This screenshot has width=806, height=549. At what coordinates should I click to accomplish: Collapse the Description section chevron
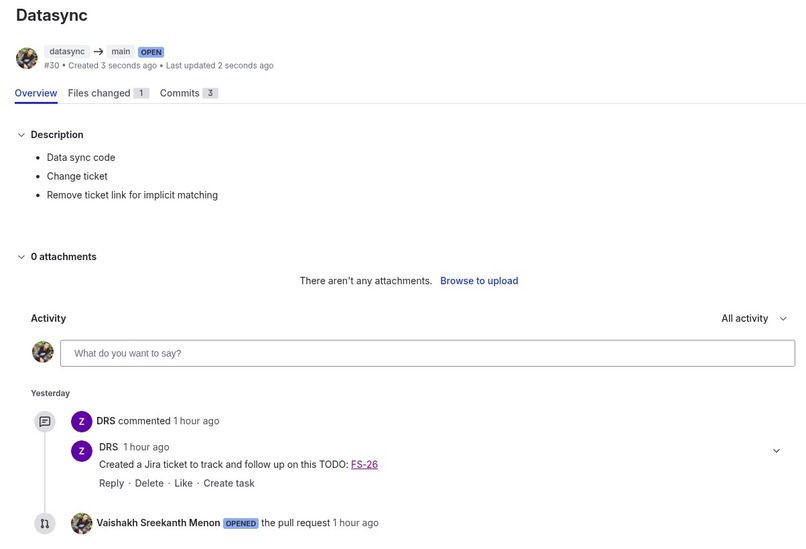click(21, 135)
